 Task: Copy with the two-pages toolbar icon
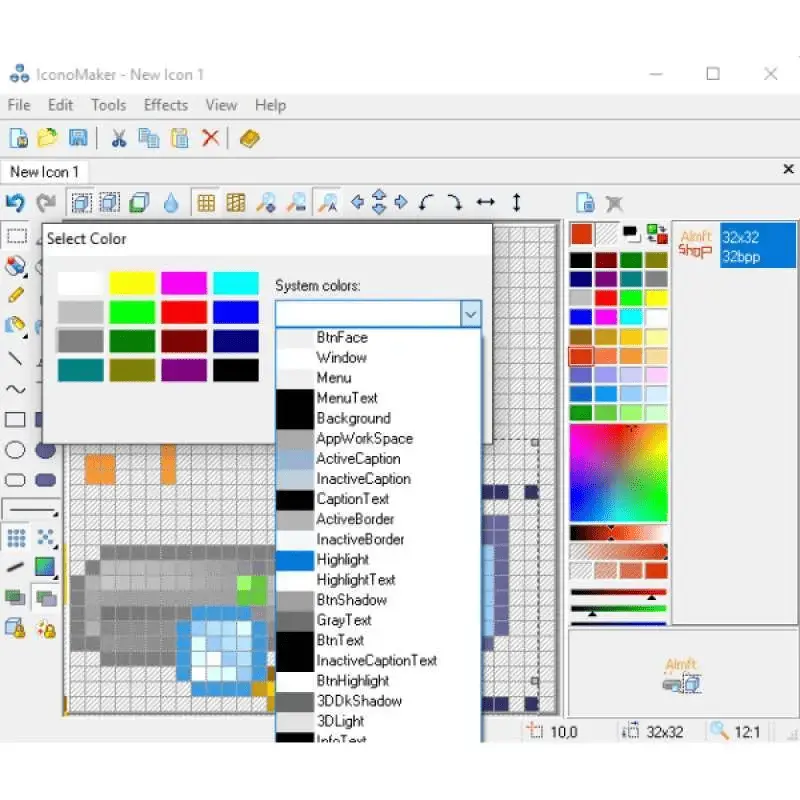point(149,138)
